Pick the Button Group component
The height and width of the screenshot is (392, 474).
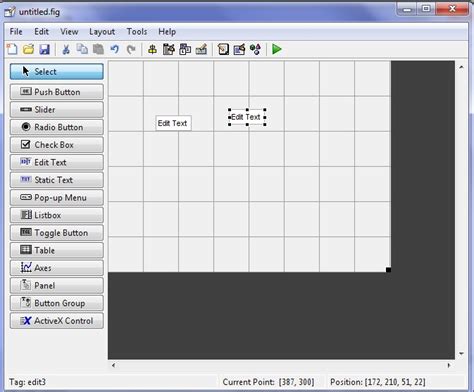point(57,303)
